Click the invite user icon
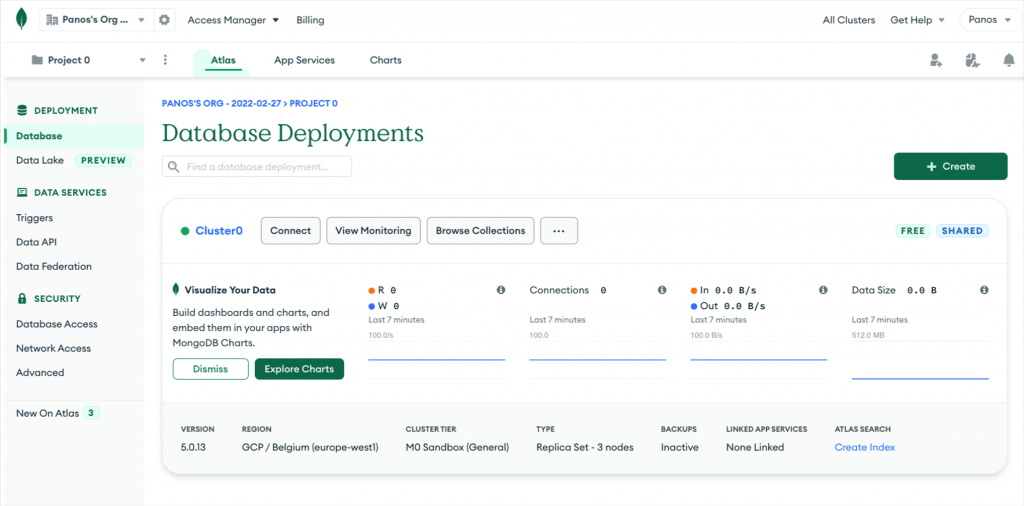This screenshot has width=1024, height=506. [x=936, y=60]
